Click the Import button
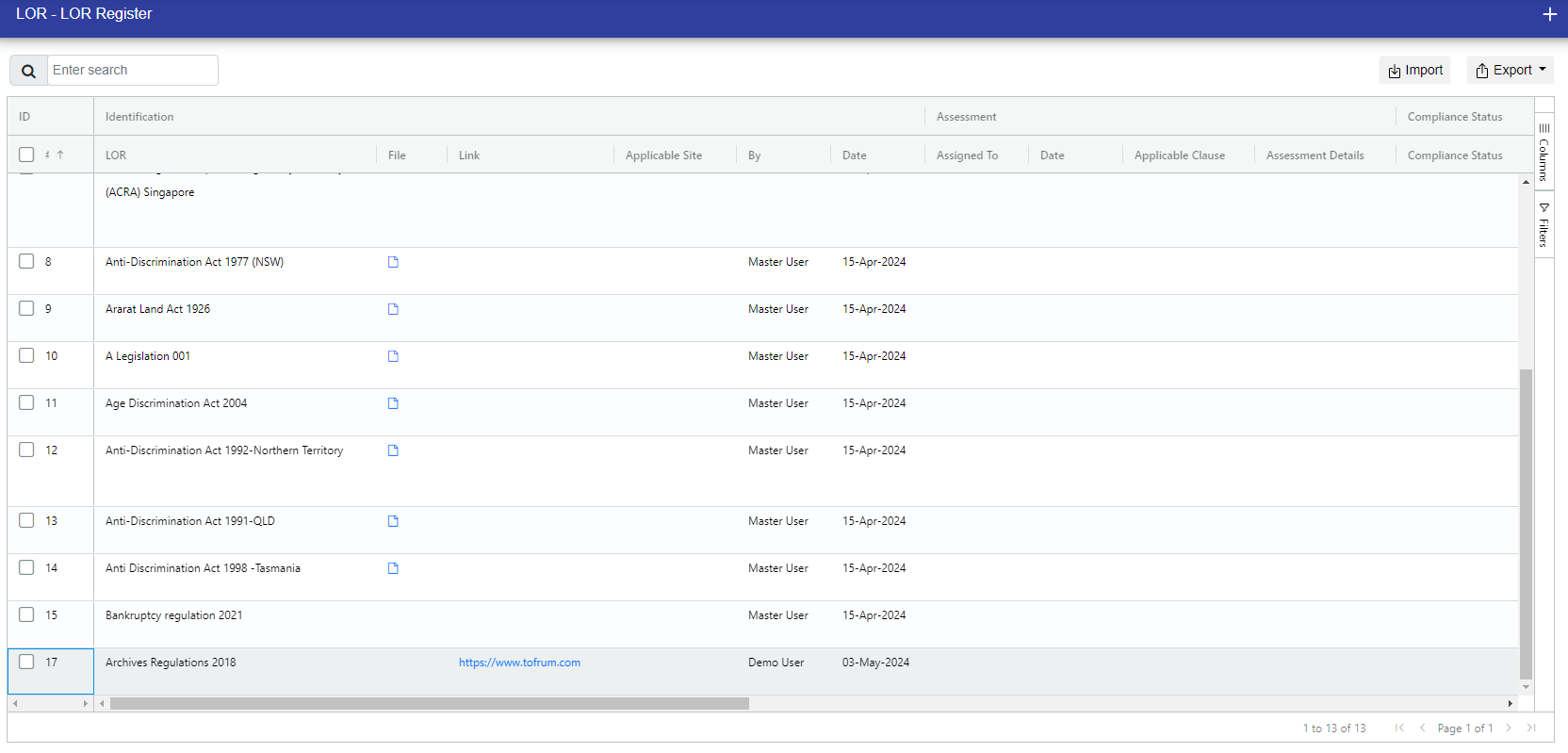Viewport: 1568px width, 753px height. click(1414, 70)
